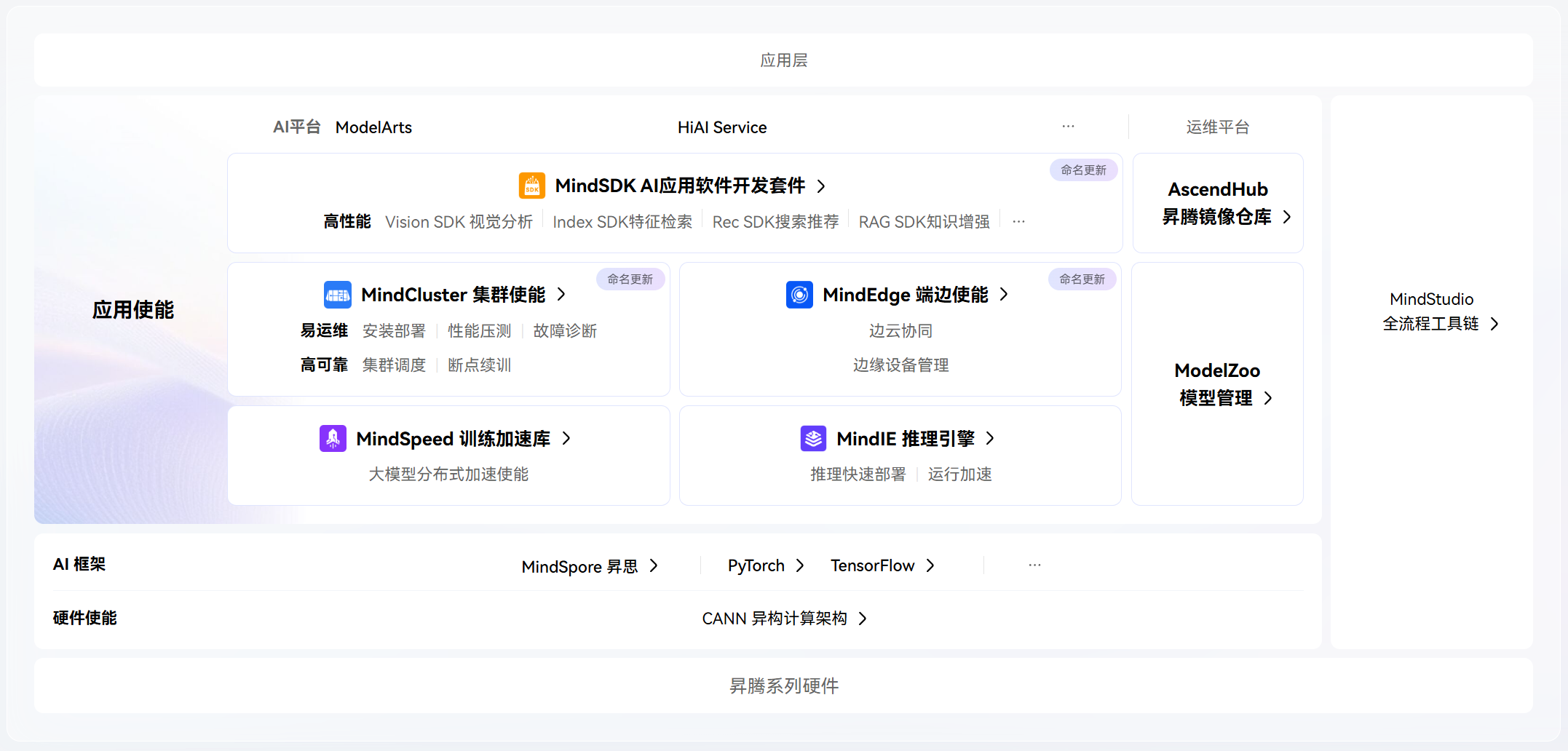Open the MindCluster 集群使能 title link
The height and width of the screenshot is (751, 1568).
click(x=453, y=295)
